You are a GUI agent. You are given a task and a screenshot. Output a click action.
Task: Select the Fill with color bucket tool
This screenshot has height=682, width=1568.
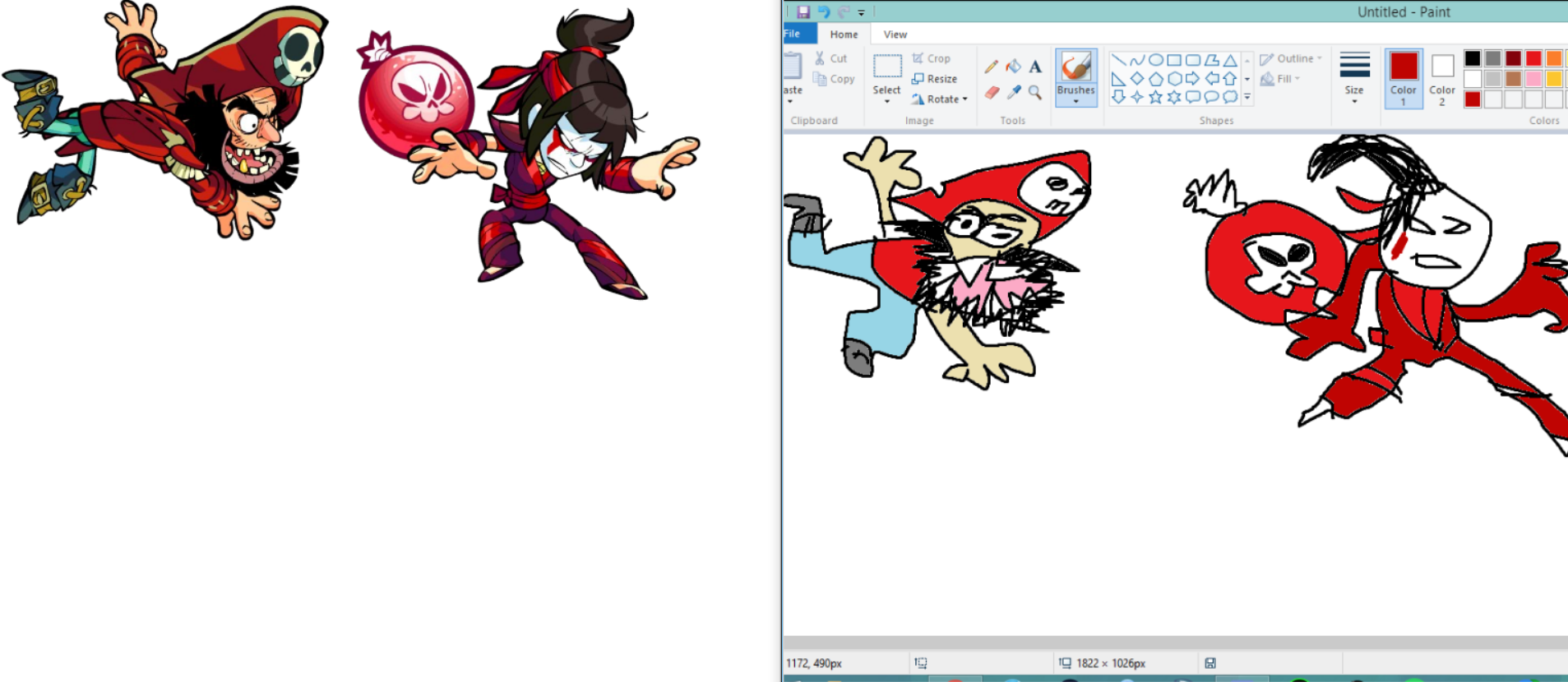coord(1014,67)
